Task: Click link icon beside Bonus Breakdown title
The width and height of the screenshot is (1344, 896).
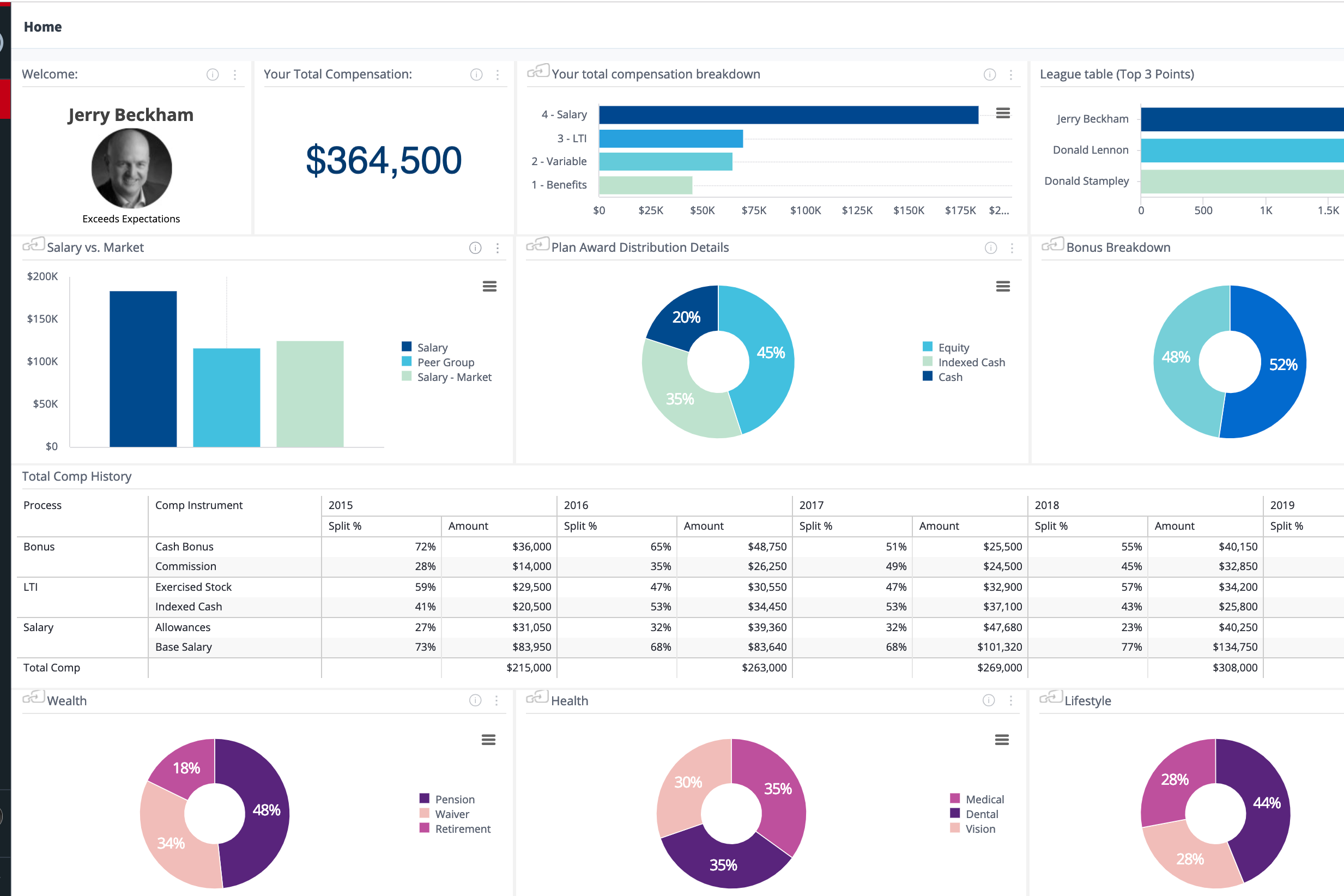Action: click(x=1052, y=245)
